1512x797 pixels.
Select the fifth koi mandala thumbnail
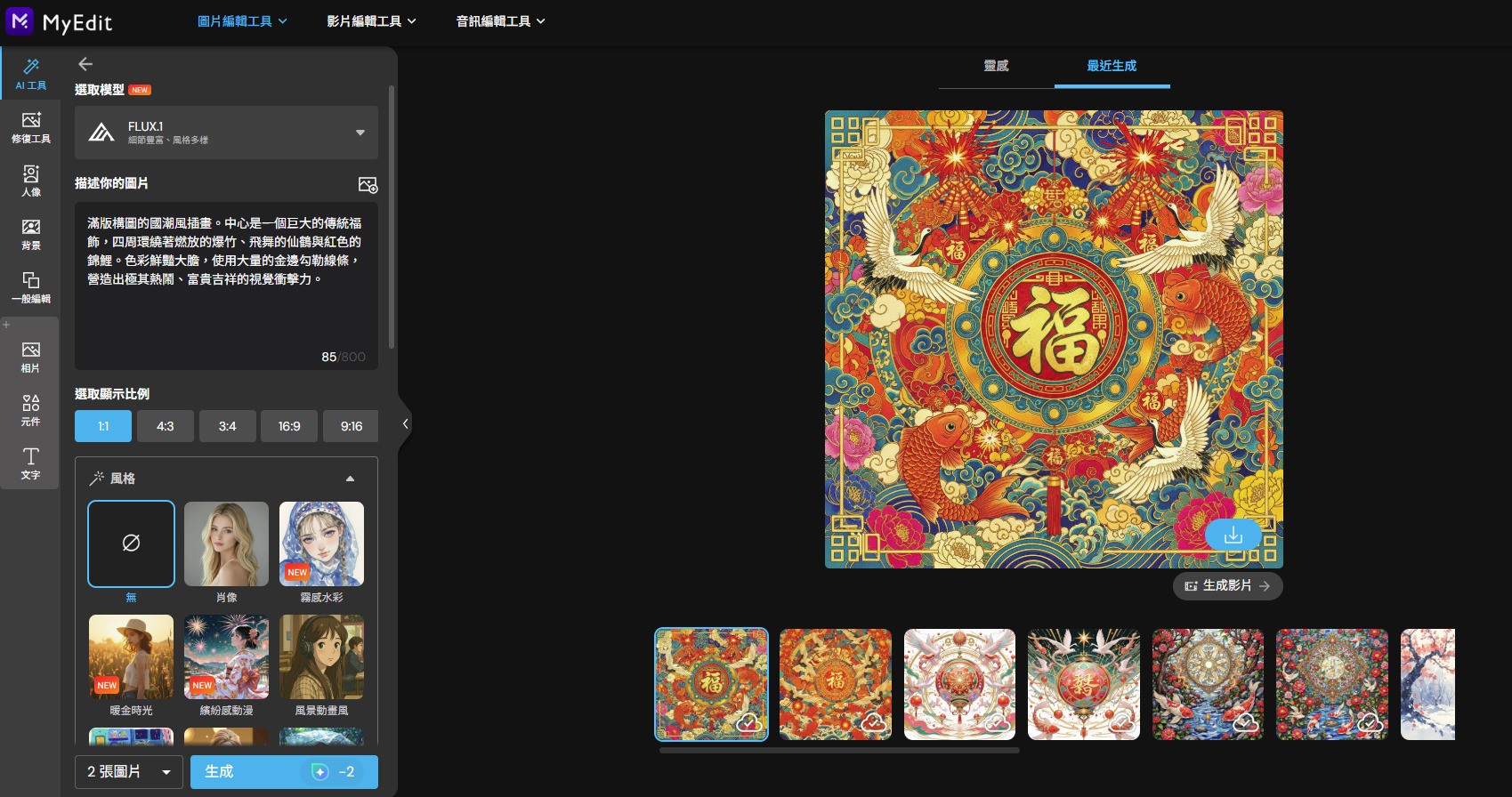click(x=1208, y=684)
